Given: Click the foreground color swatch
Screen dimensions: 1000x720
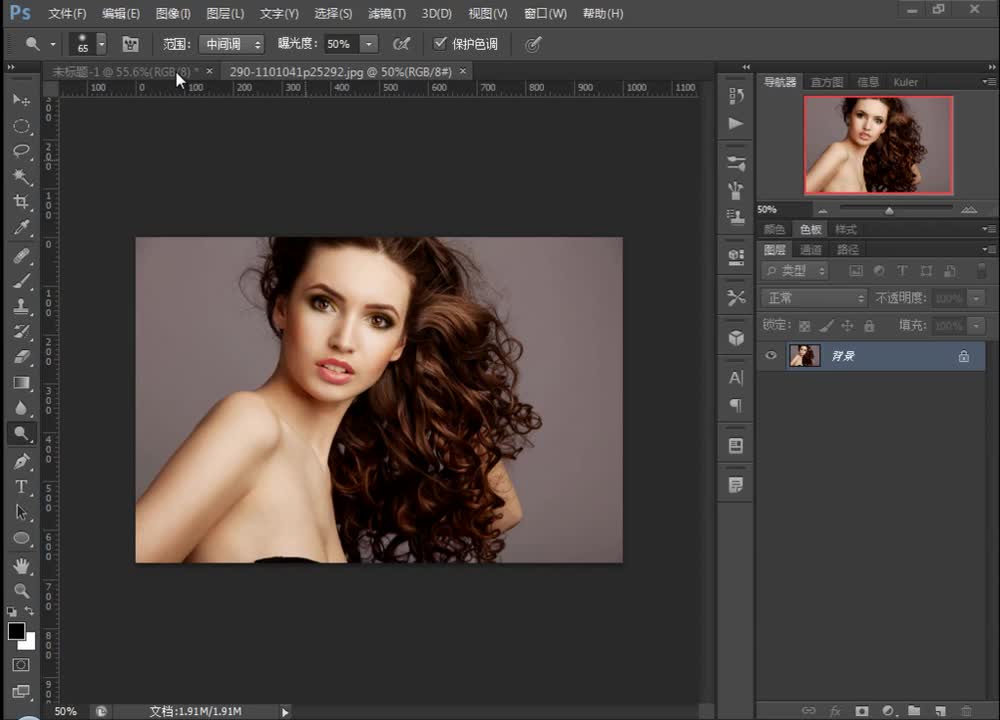Looking at the screenshot, I should (x=16, y=631).
